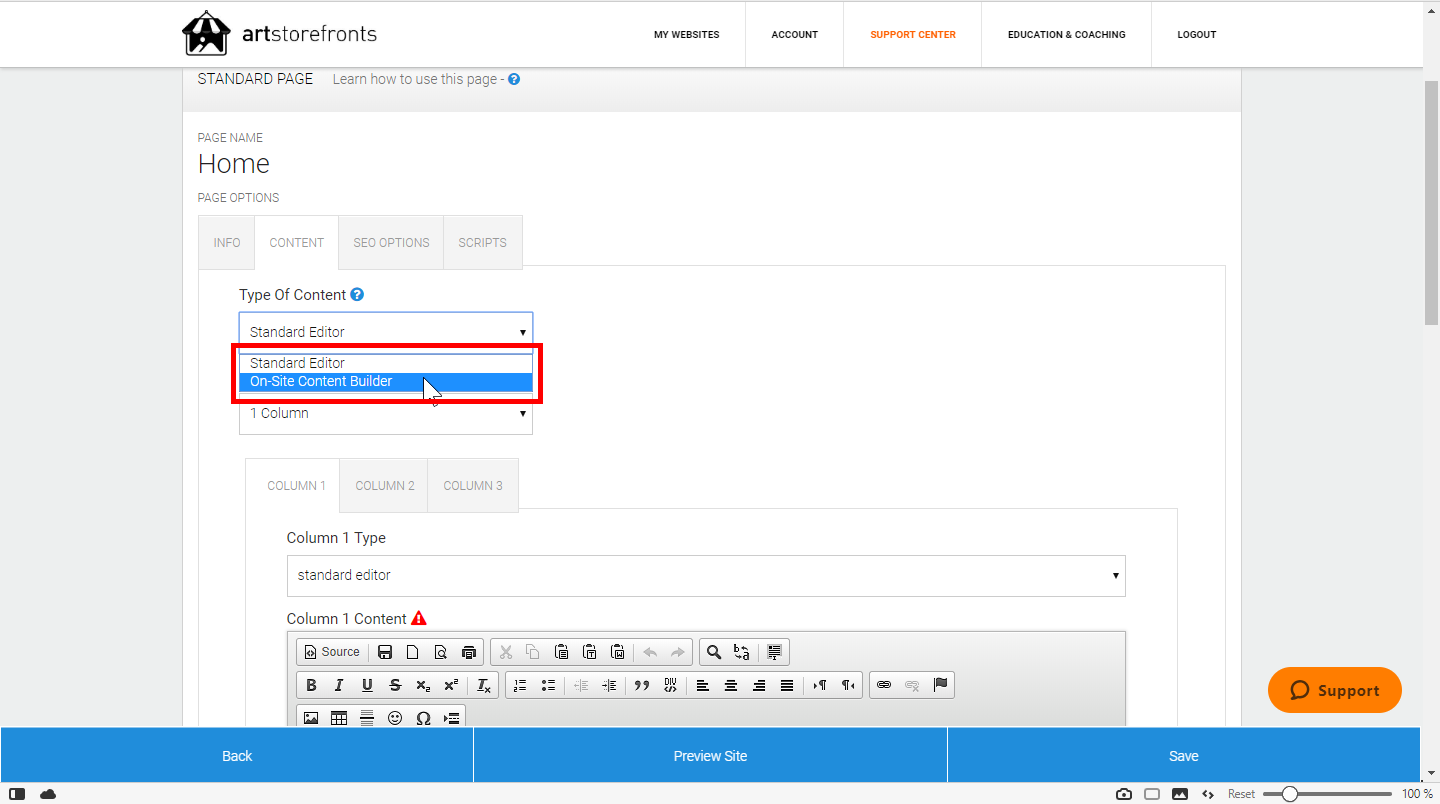This screenshot has height=804, width=1440.
Task: Click the Insert Image icon in editor
Action: click(311, 718)
